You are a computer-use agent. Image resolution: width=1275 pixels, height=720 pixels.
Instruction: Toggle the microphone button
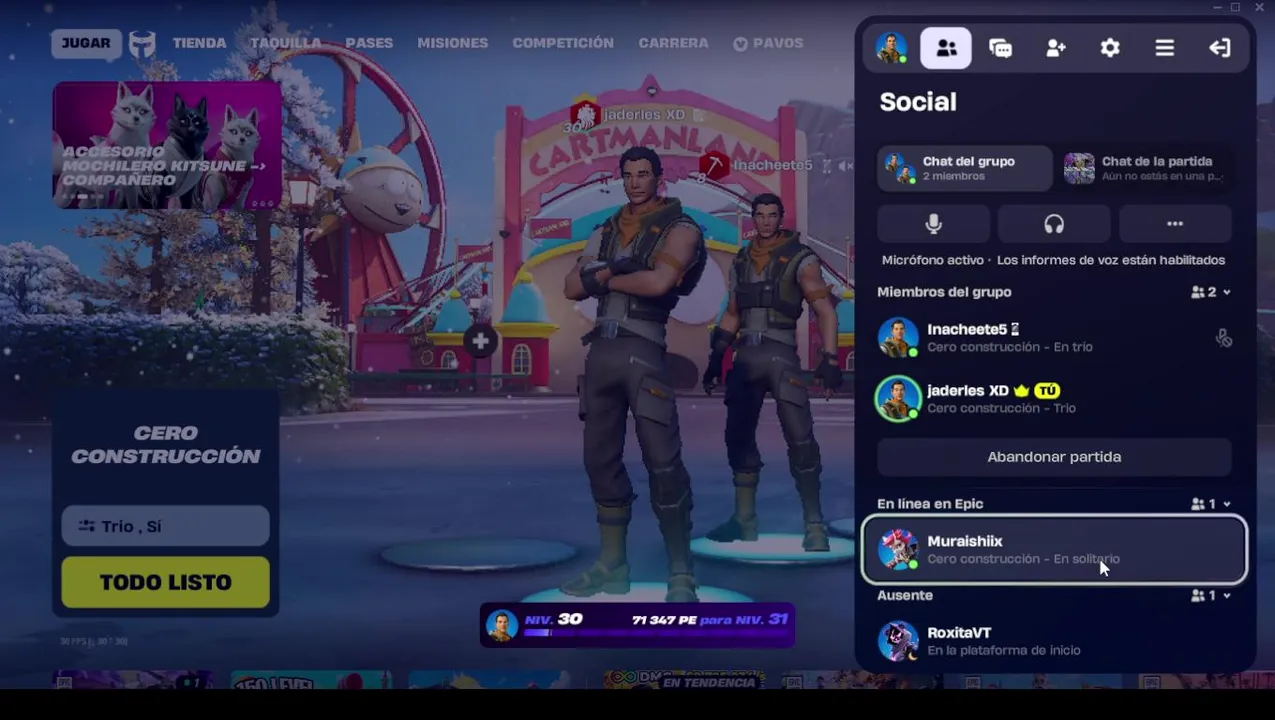pos(934,224)
